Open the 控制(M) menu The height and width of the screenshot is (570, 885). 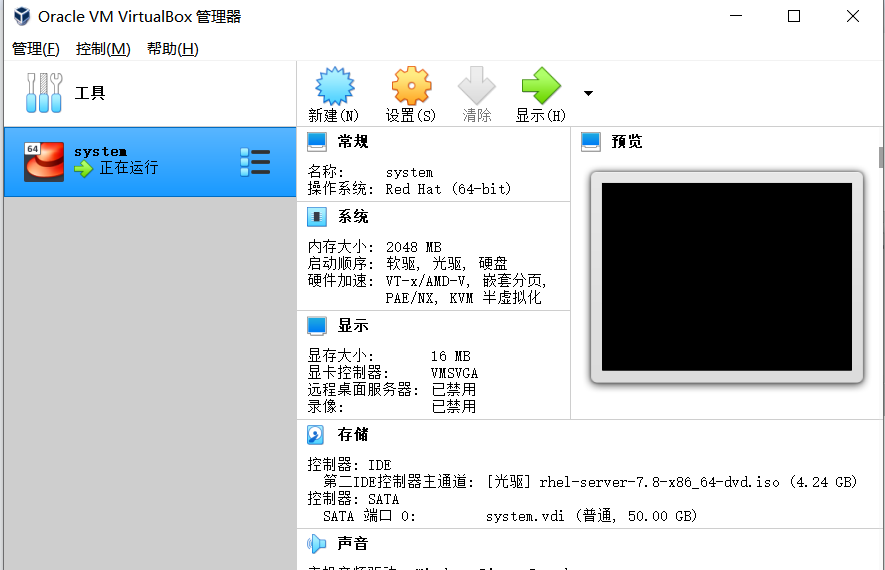103,49
